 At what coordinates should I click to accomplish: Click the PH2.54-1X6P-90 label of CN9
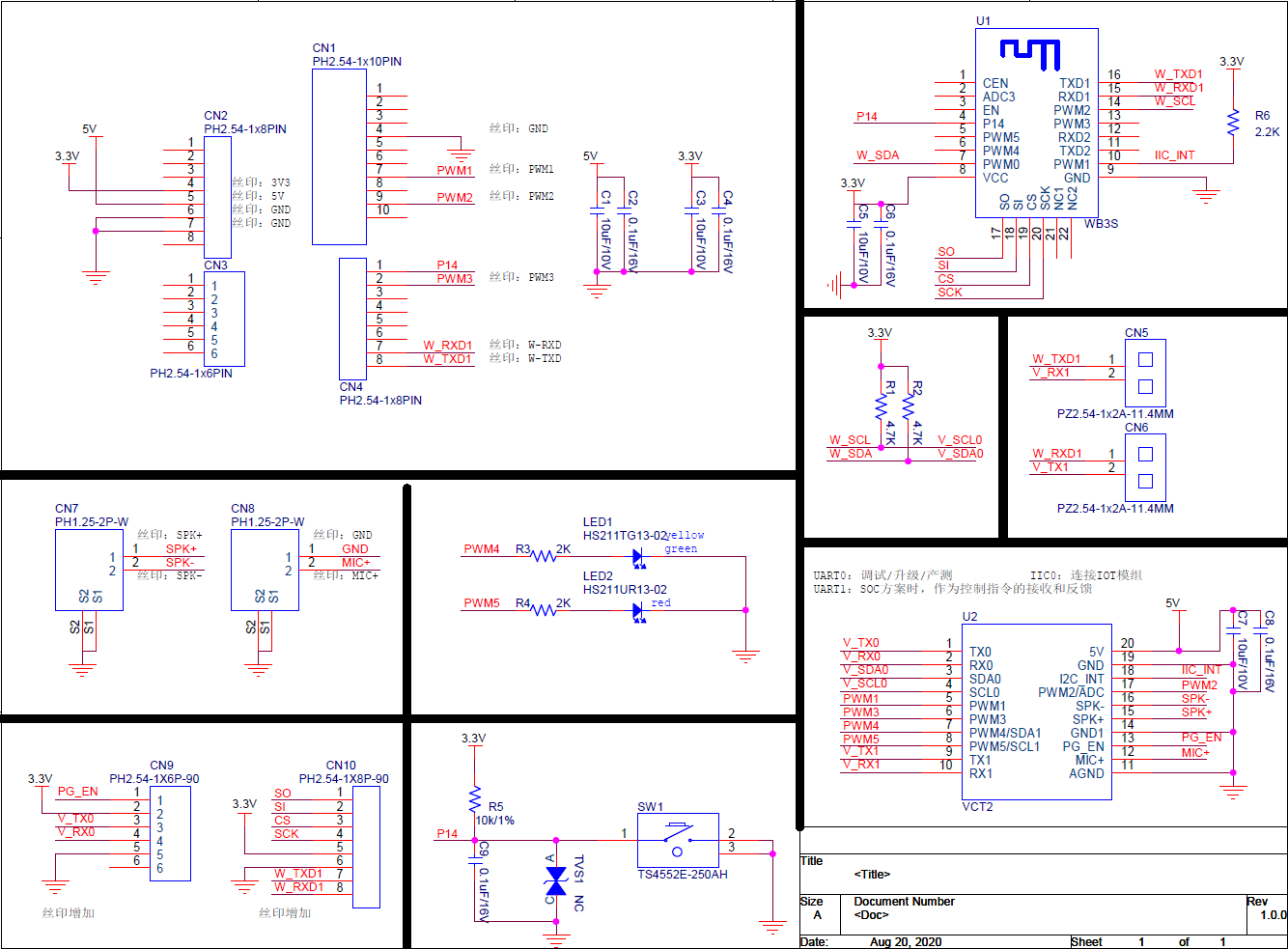[x=154, y=779]
